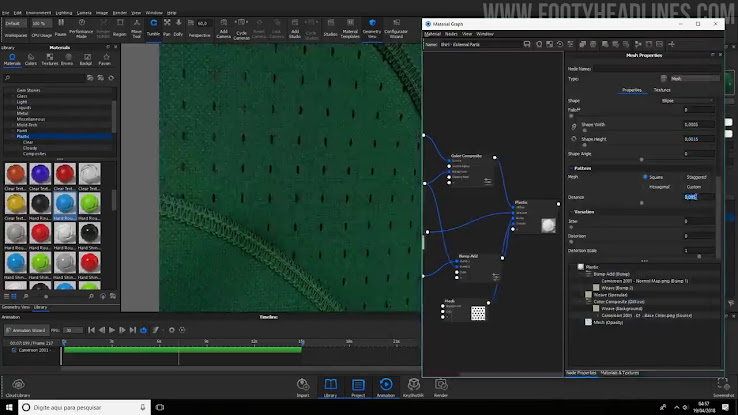The width and height of the screenshot is (738, 415).
Task: Open Material Templates from toolbar
Action: click(350, 28)
